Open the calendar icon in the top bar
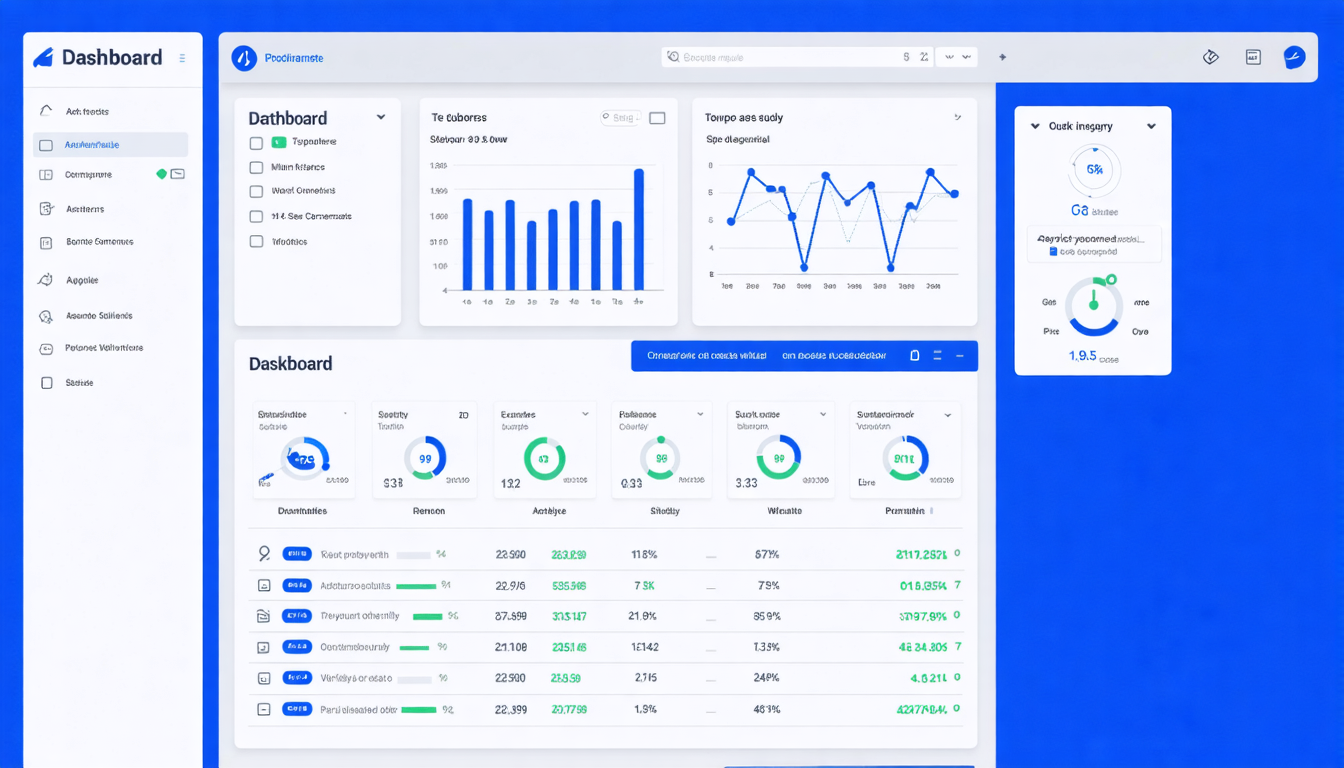 [x=1253, y=57]
